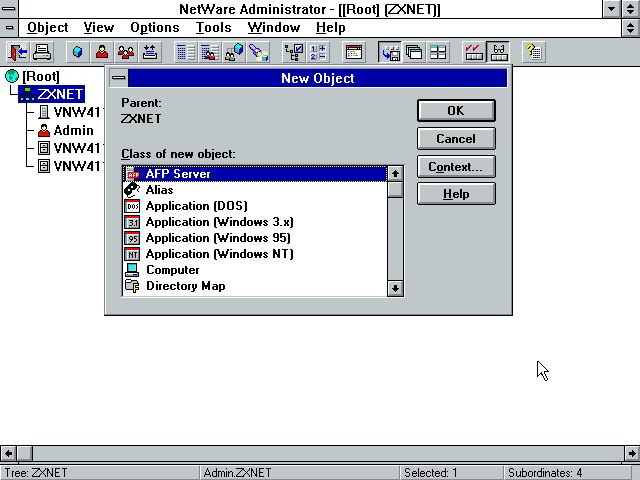Select Application (Windows 95) entry
The image size is (640, 480).
tap(255, 238)
